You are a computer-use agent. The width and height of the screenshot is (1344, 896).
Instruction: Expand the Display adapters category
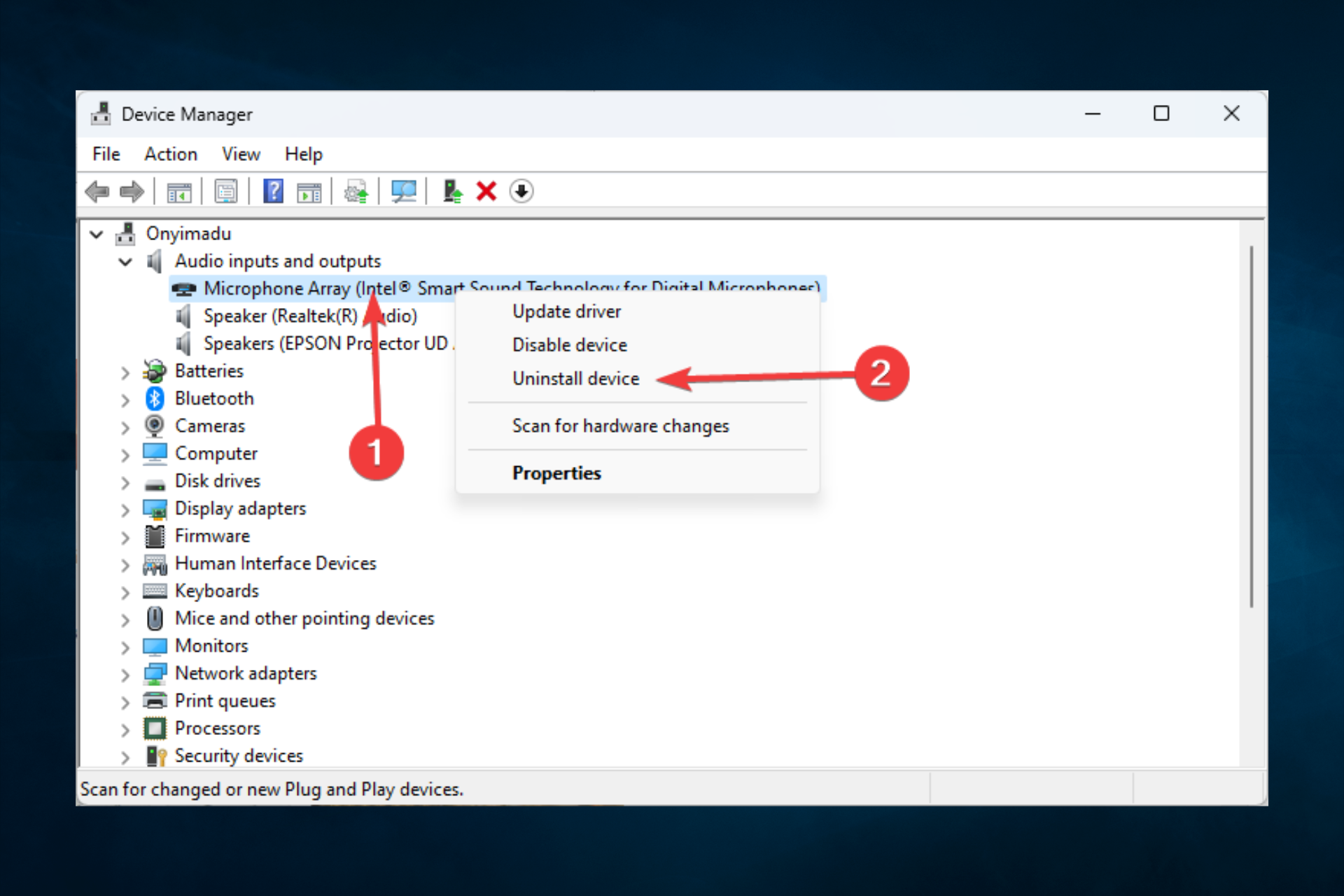(125, 510)
